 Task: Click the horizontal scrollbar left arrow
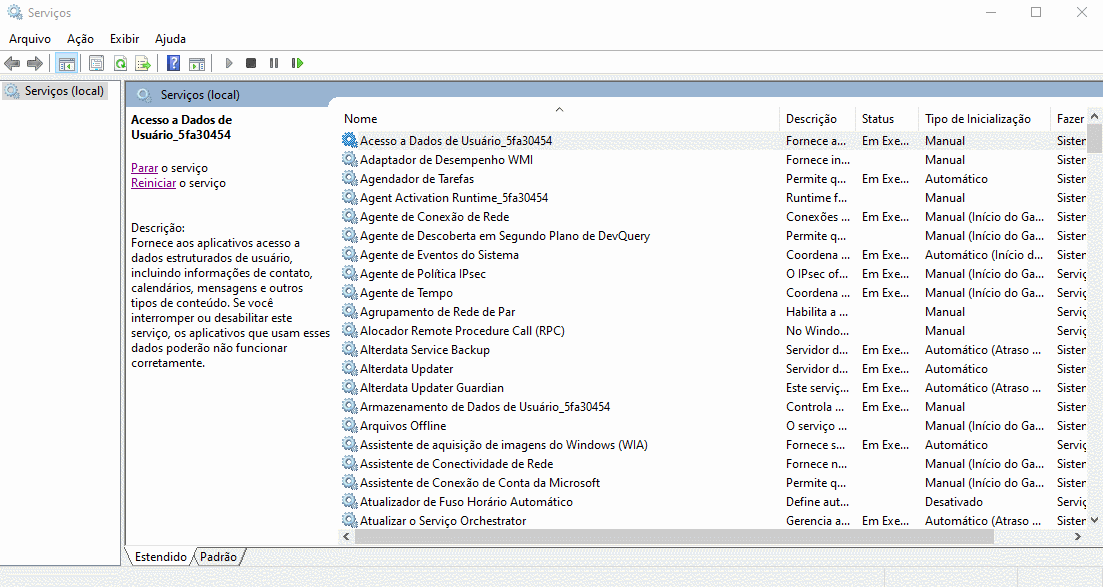pyautogui.click(x=345, y=536)
